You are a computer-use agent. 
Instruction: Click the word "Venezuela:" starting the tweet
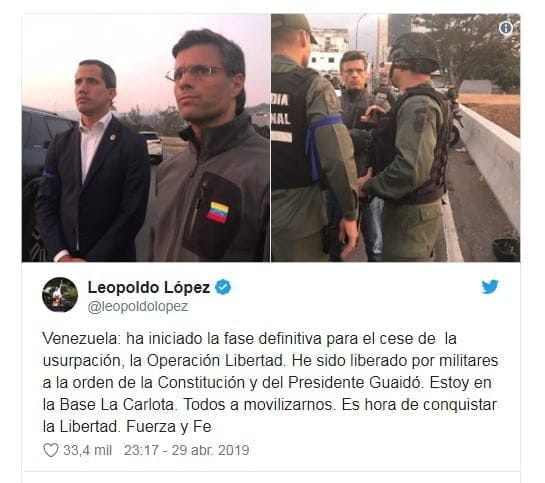pyautogui.click(x=81, y=338)
